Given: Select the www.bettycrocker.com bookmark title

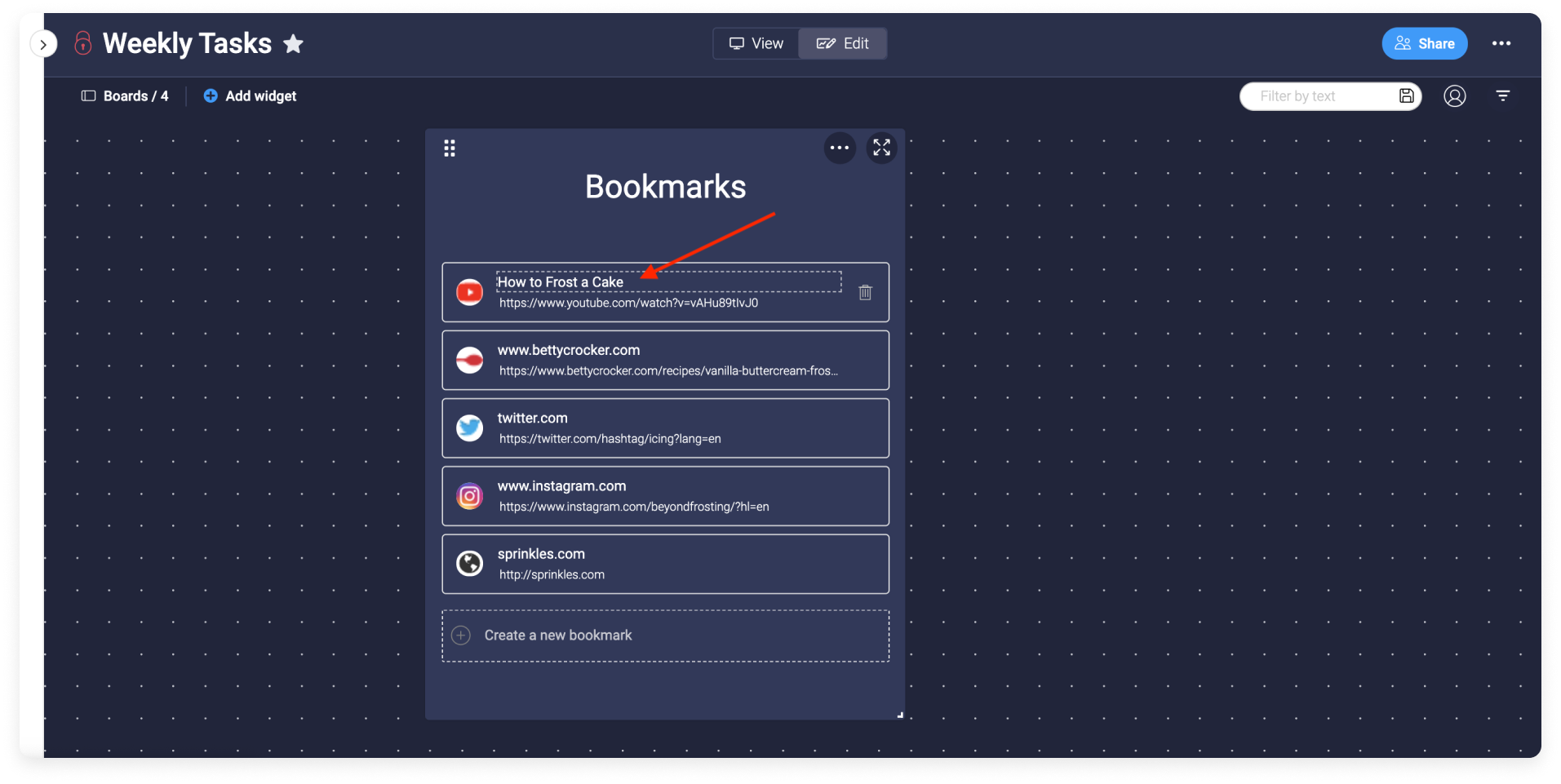Looking at the screenshot, I should tap(569, 350).
